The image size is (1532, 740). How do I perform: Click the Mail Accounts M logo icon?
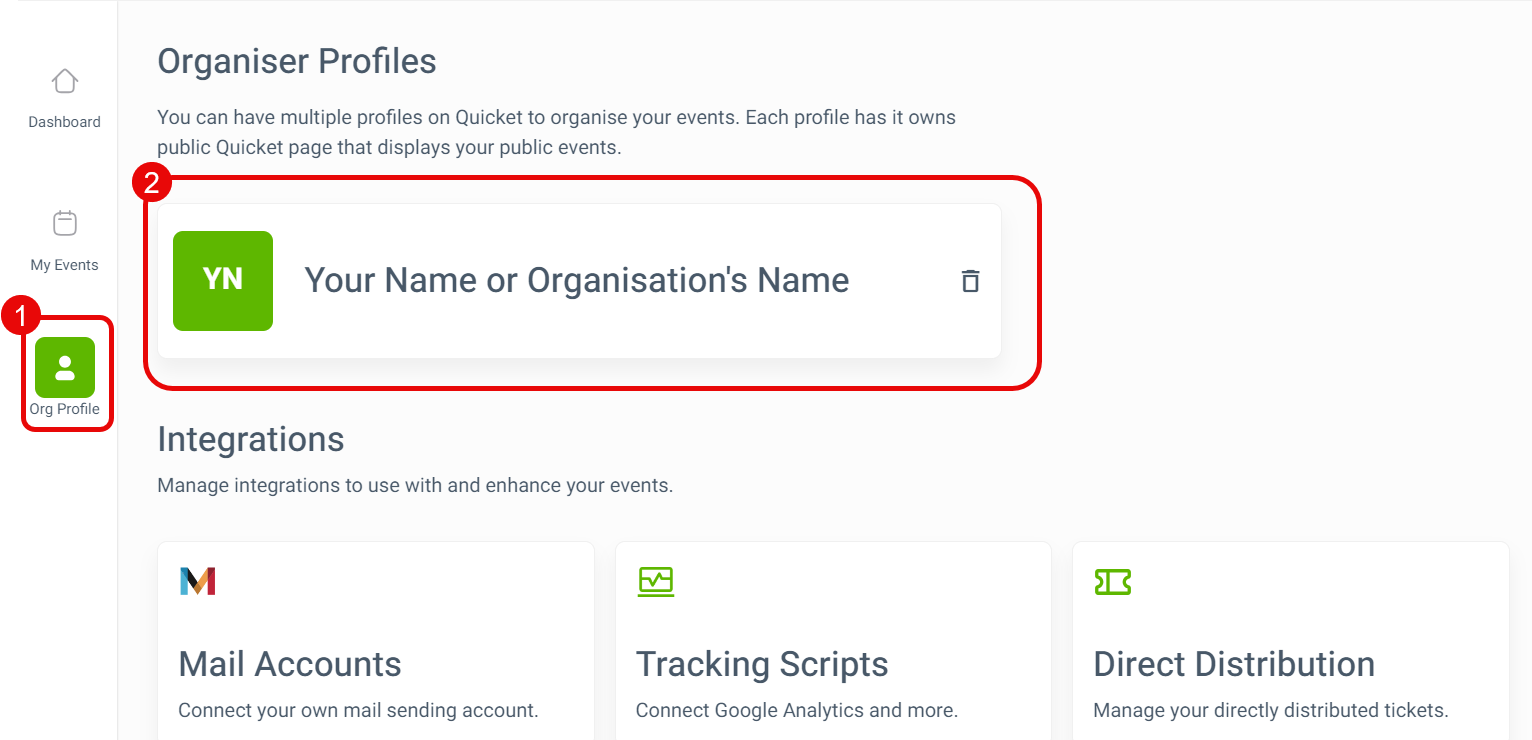click(198, 581)
